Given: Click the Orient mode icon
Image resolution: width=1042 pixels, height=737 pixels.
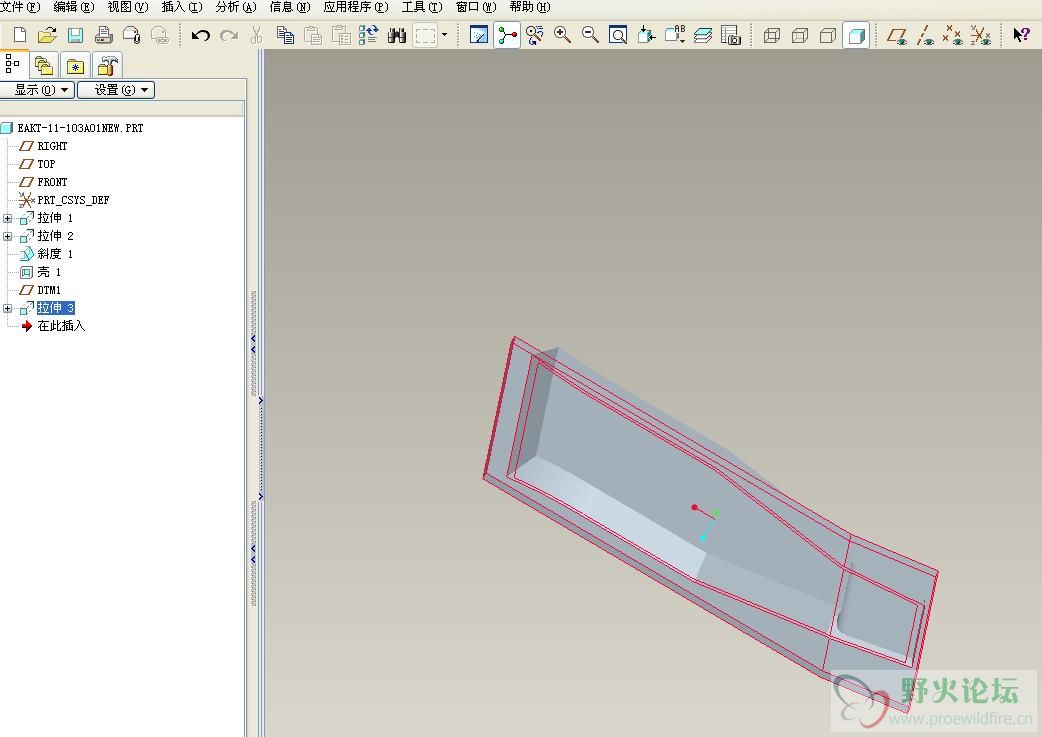Looking at the screenshot, I should coord(534,35).
